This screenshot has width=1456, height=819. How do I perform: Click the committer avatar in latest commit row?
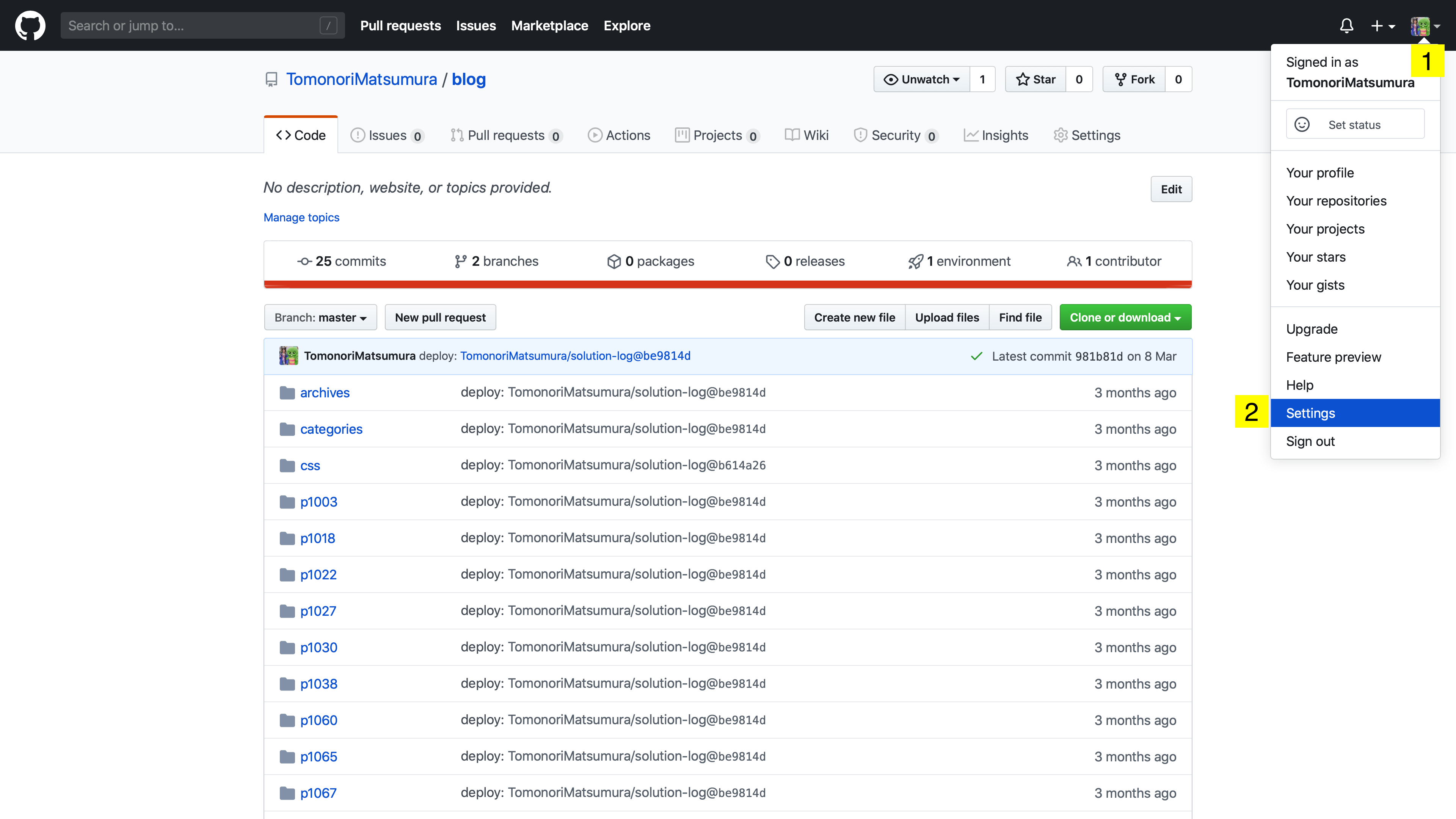click(x=288, y=356)
